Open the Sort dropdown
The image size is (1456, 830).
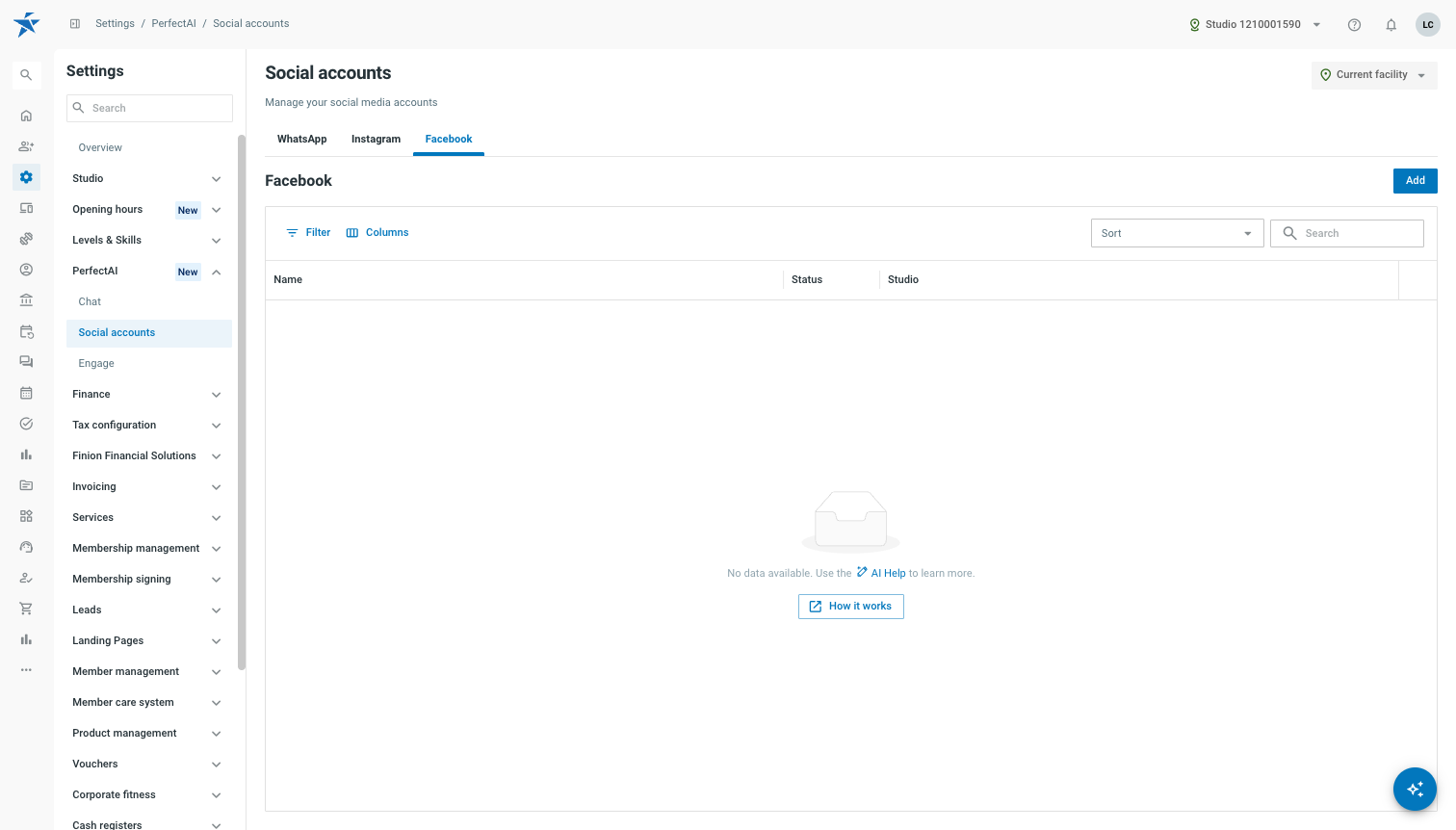1177,233
